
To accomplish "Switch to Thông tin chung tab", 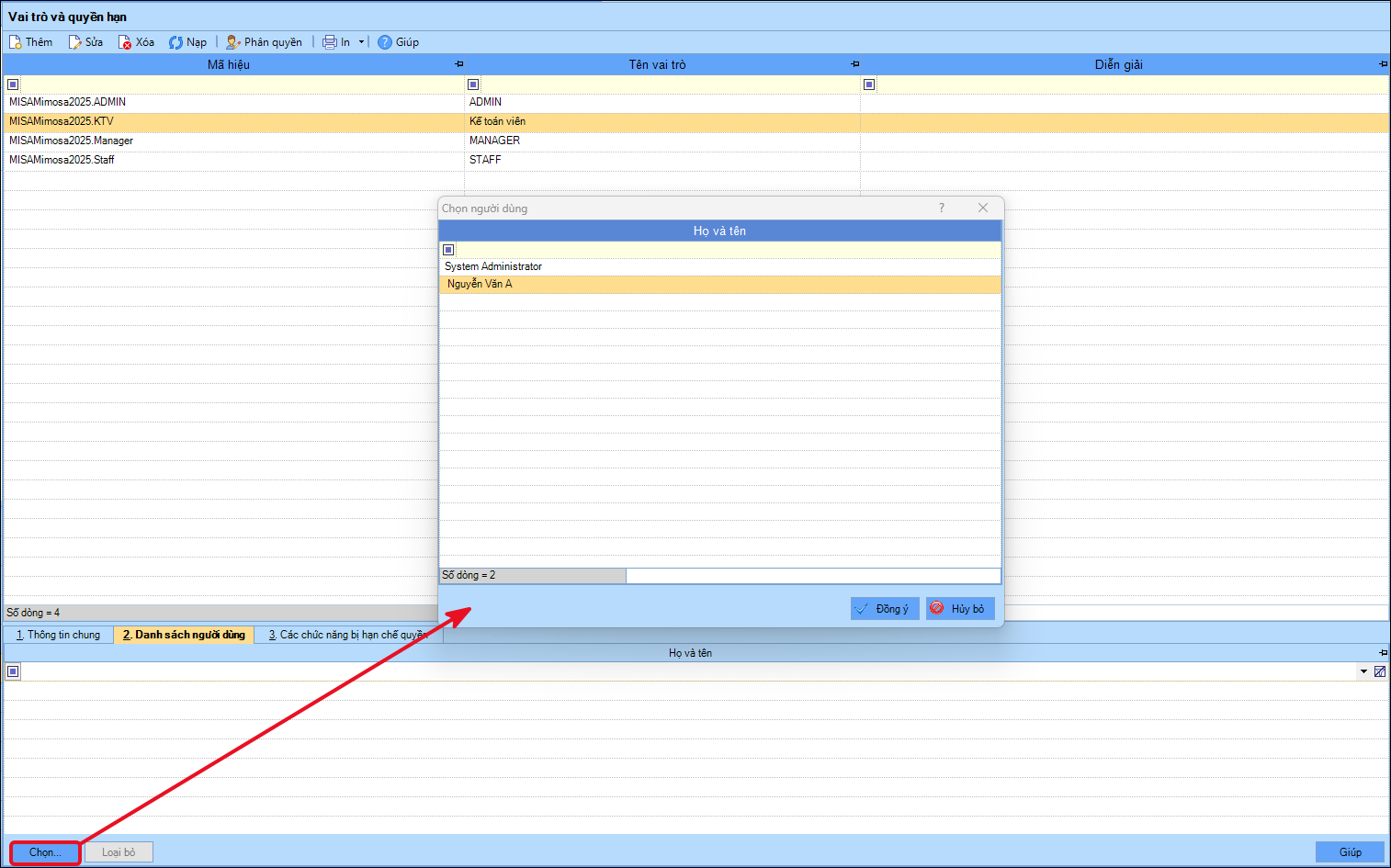I will pyautogui.click(x=58, y=635).
